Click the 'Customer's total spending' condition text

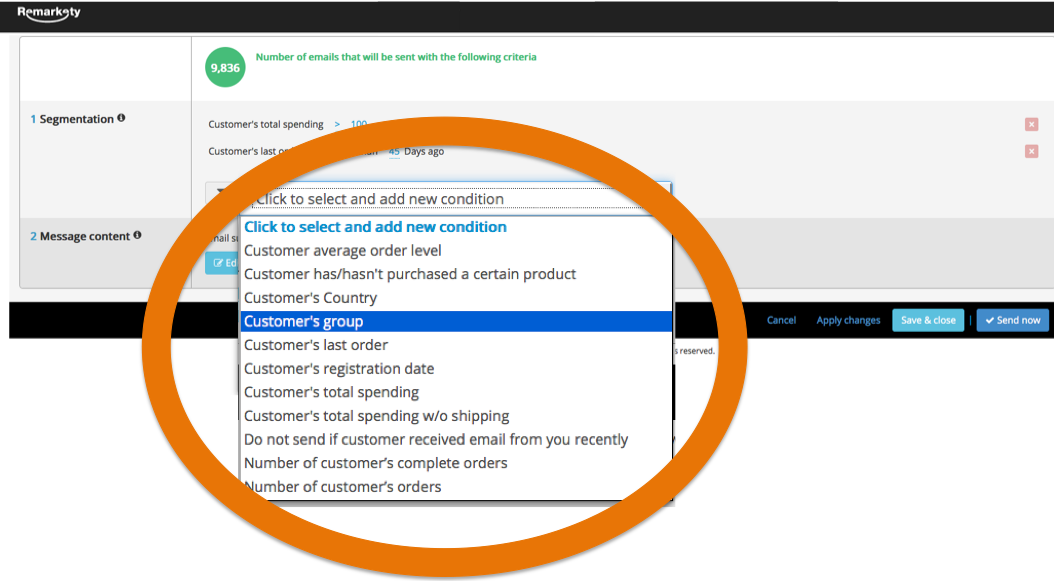pos(266,124)
